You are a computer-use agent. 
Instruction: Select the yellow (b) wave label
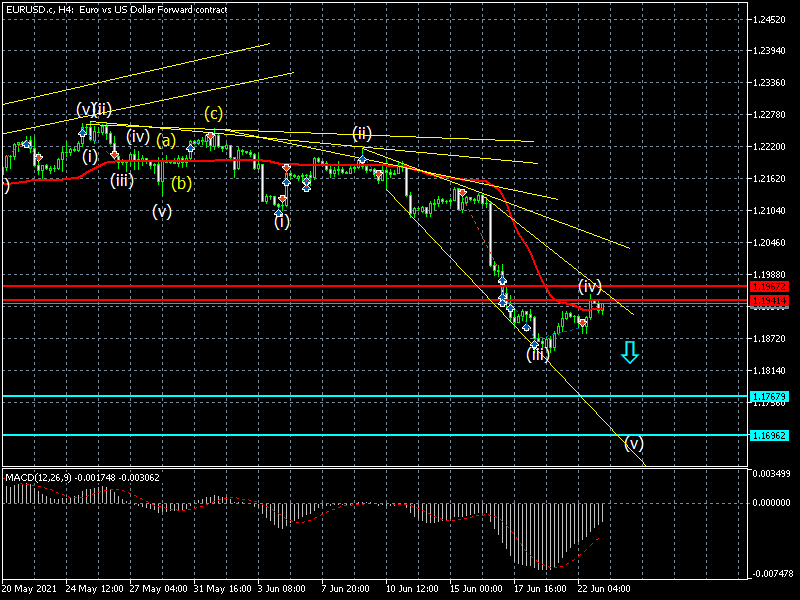181,183
